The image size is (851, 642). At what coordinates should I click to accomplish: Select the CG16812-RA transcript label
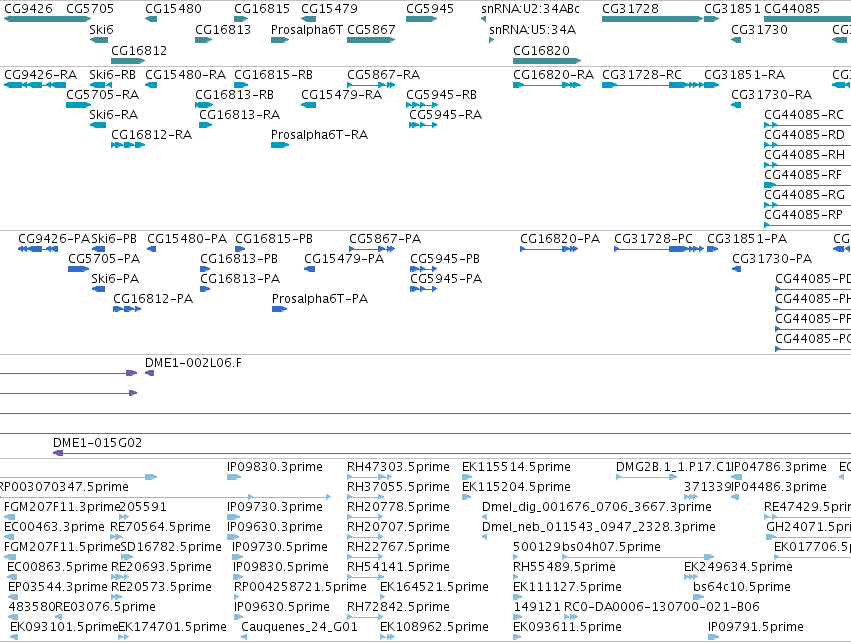click(x=151, y=135)
